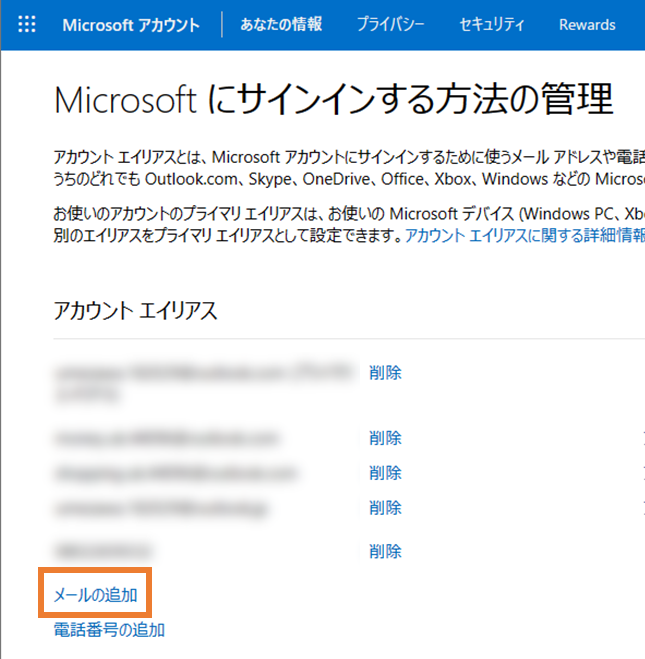
Task: Go to the プライバシー tab
Action: click(391, 24)
